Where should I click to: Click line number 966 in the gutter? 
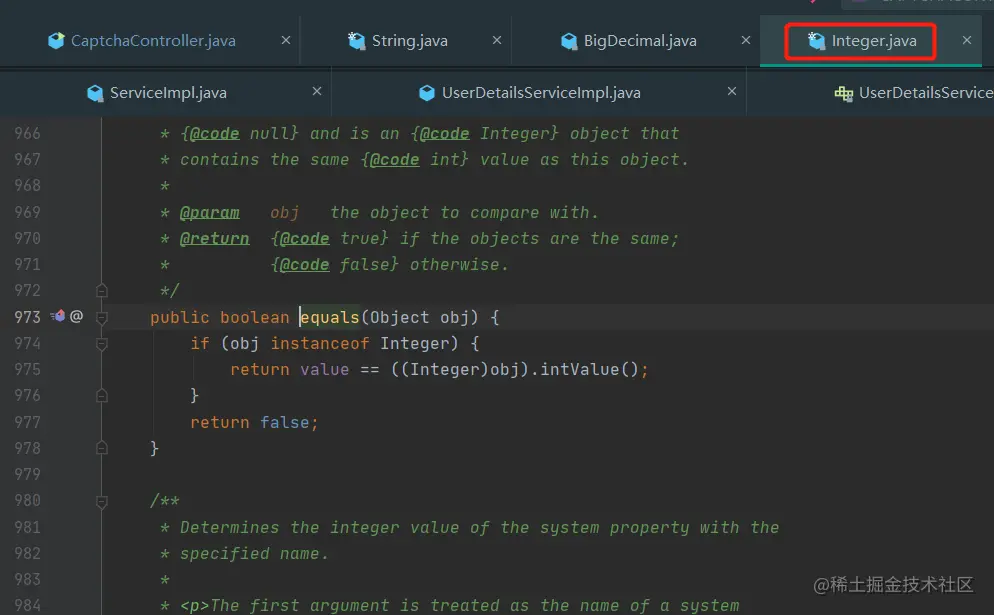click(x=27, y=134)
